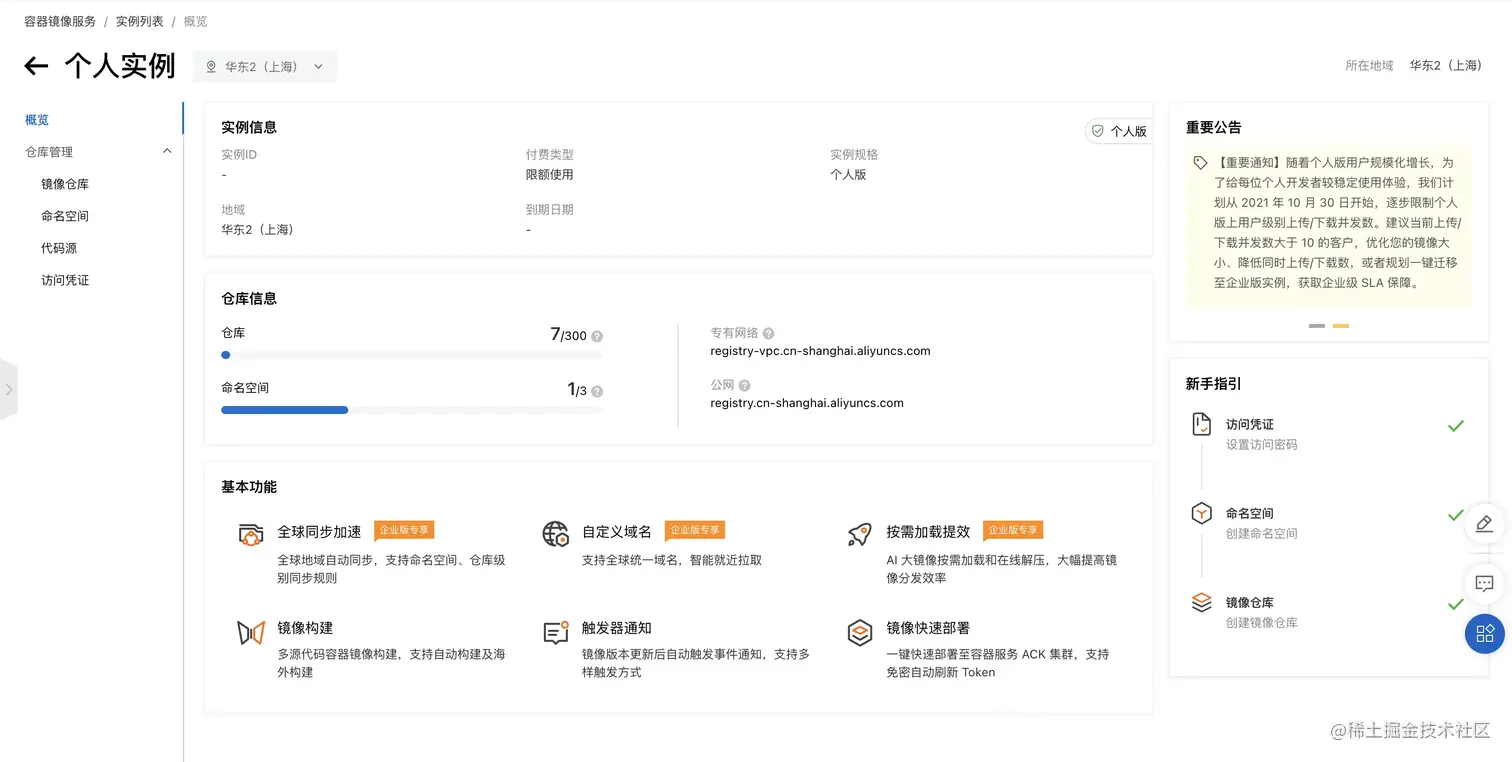Open 访问凭证 in 新手指引
This screenshot has width=1512, height=762.
(x=1250, y=425)
